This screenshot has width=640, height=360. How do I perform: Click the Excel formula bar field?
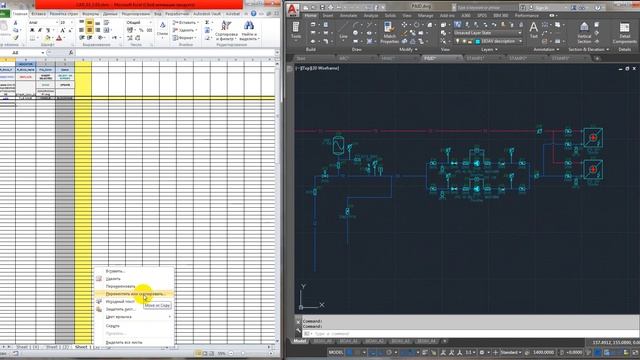point(175,53)
